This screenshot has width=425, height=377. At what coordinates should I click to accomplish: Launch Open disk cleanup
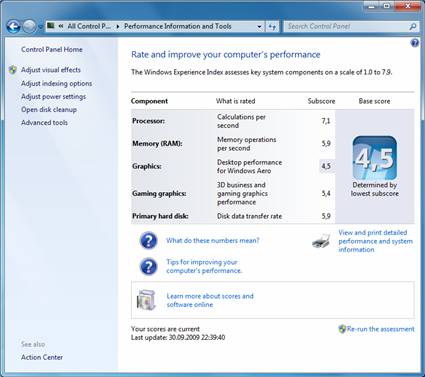pyautogui.click(x=49, y=110)
